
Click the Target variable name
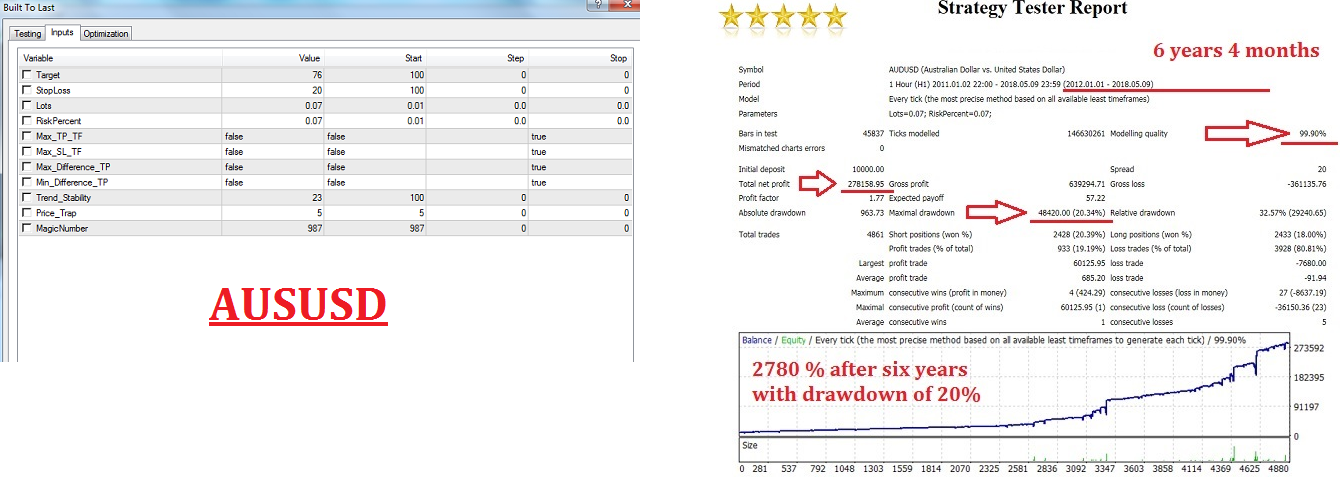(48, 75)
